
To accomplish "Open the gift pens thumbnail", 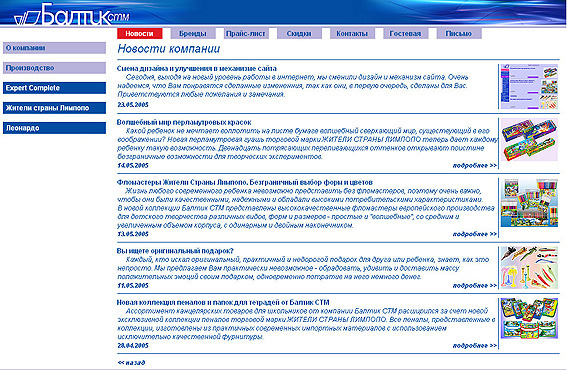I will tap(529, 268).
